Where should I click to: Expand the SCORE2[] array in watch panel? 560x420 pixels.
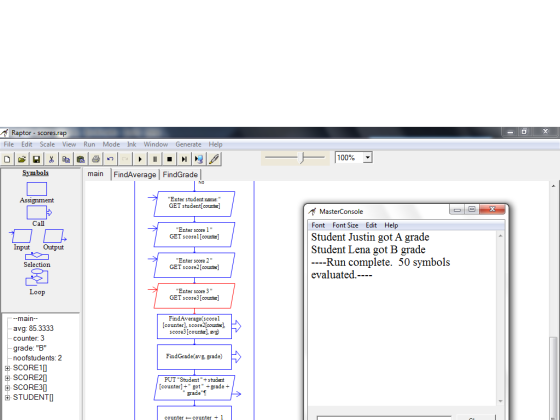(8, 378)
